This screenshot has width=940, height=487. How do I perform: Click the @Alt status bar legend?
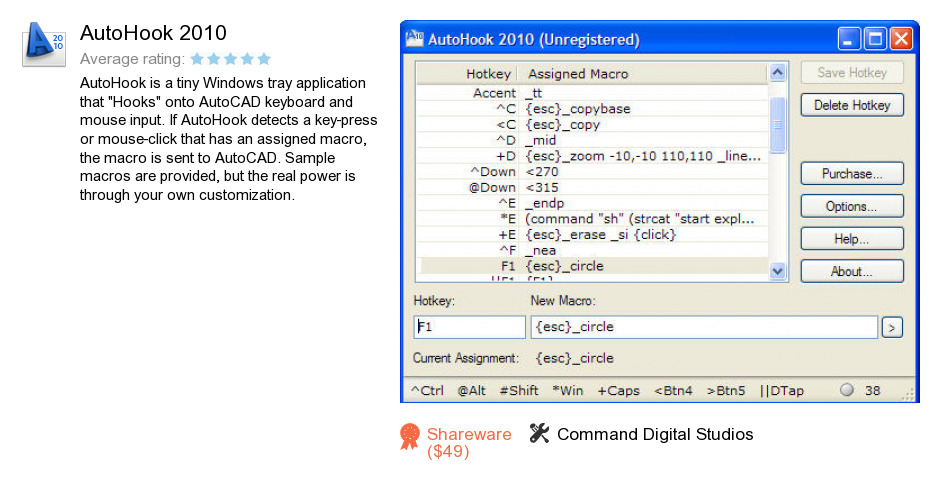[472, 390]
